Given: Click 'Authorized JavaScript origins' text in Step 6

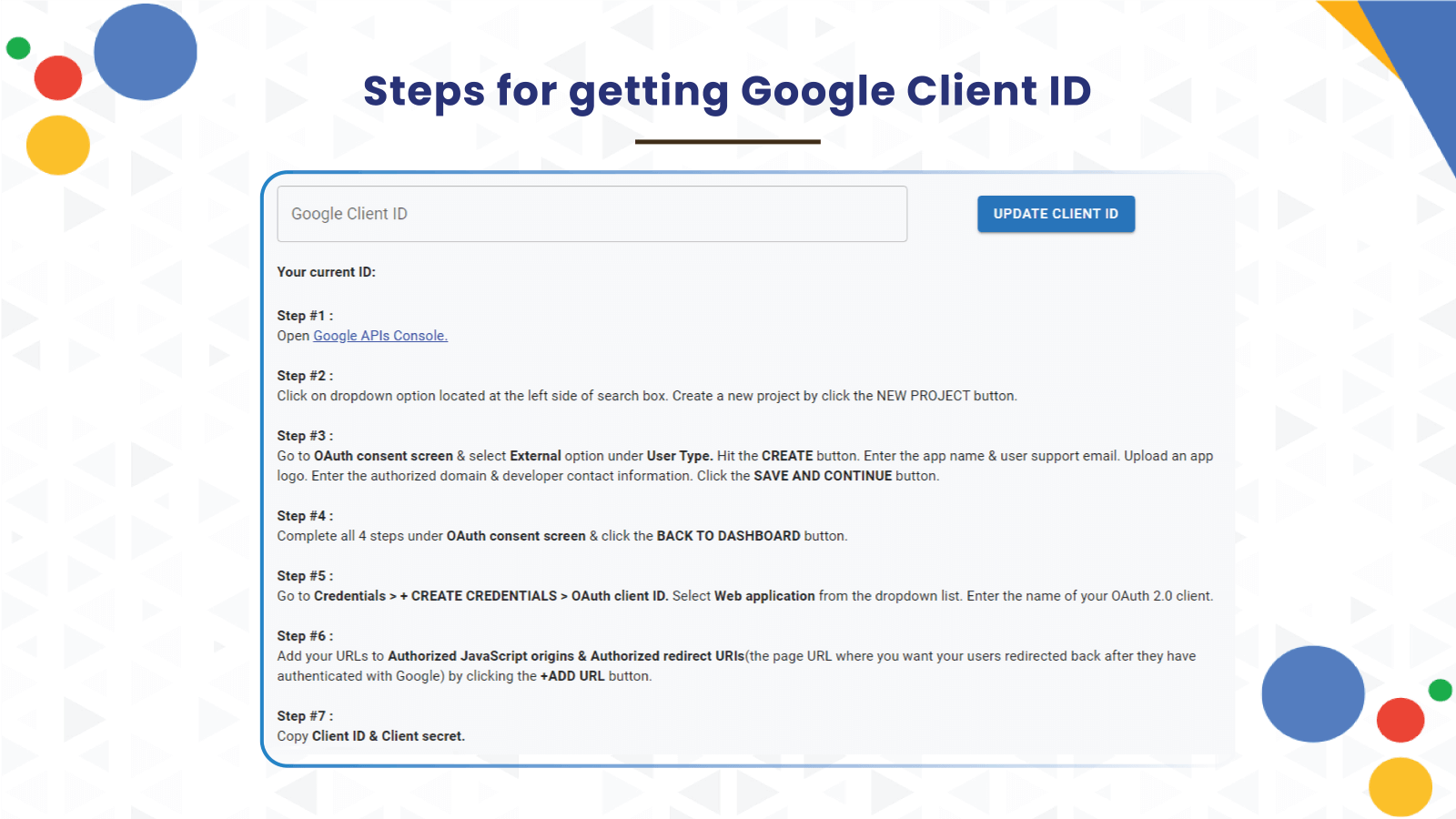Looking at the screenshot, I should [x=480, y=656].
